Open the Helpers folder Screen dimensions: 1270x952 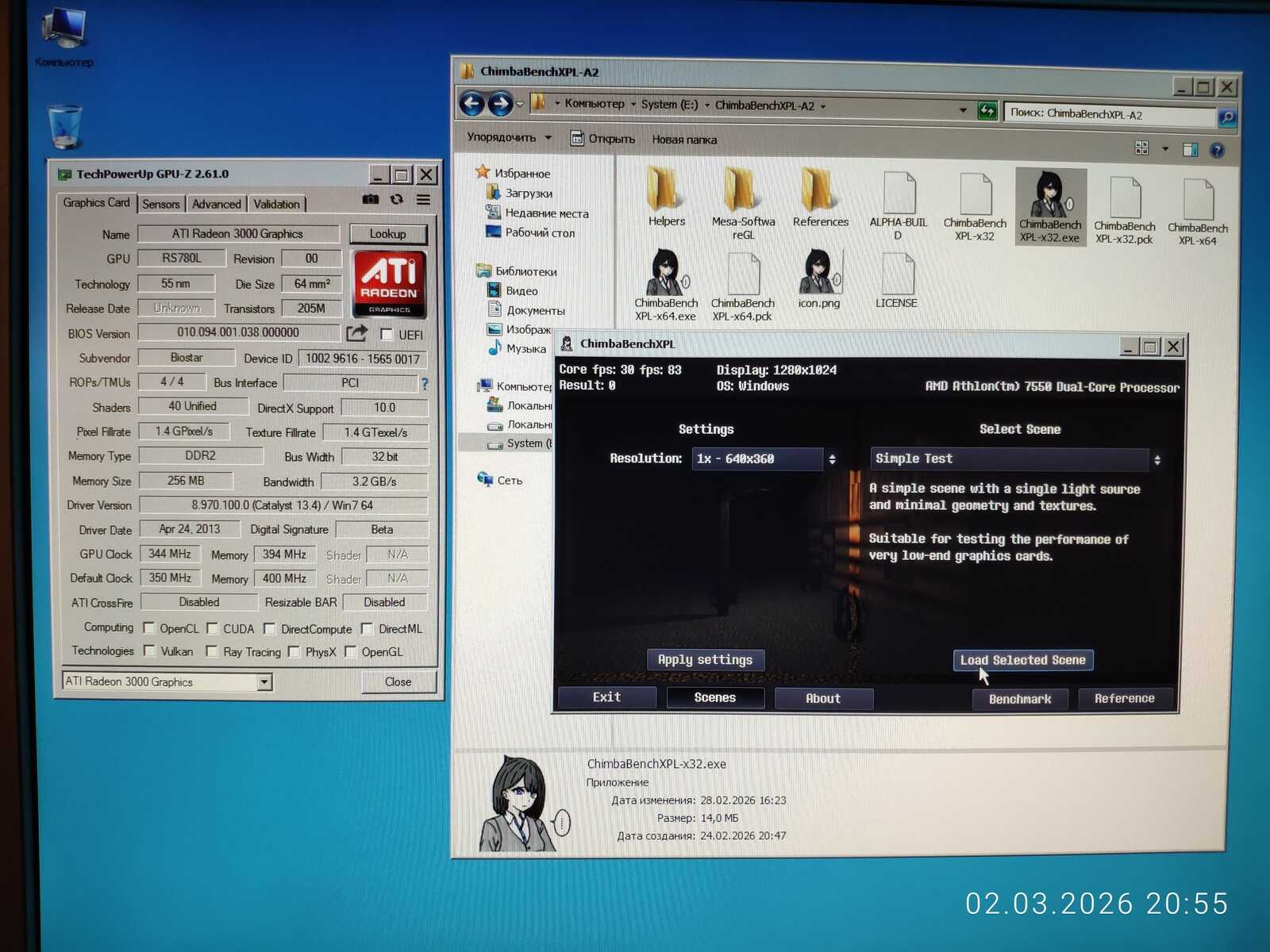tap(666, 197)
